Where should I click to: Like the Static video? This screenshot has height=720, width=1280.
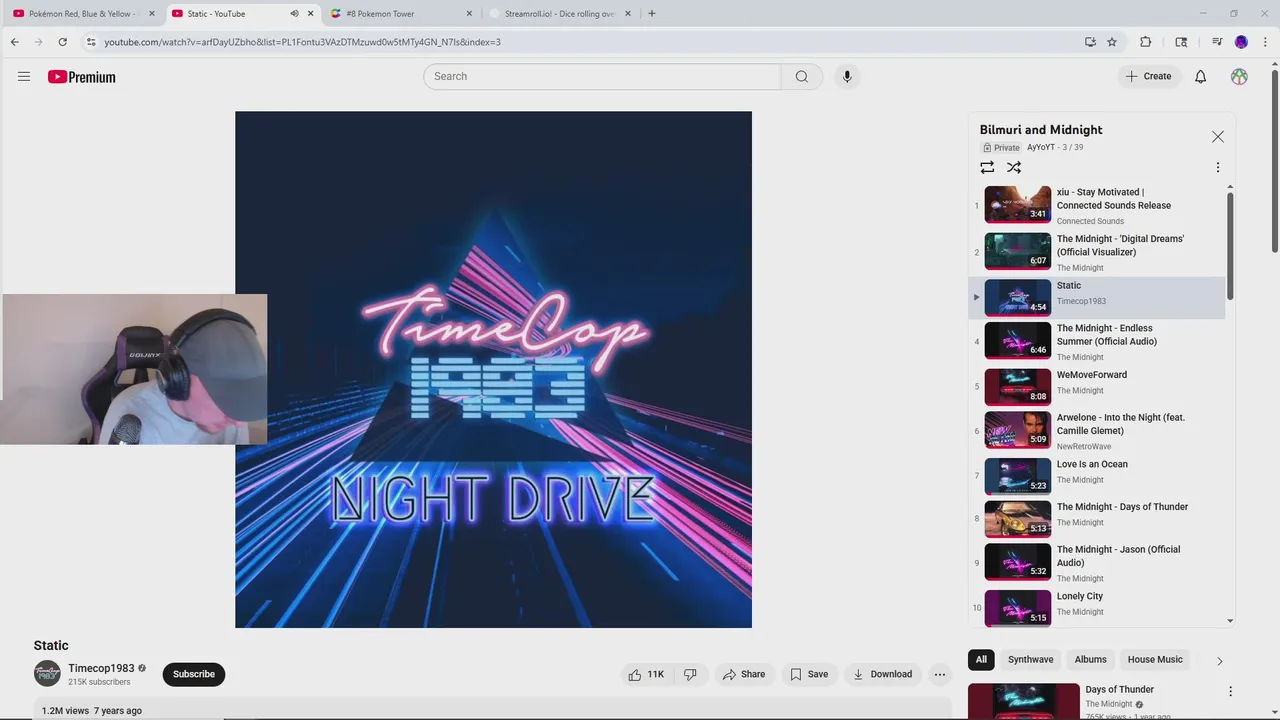point(646,674)
